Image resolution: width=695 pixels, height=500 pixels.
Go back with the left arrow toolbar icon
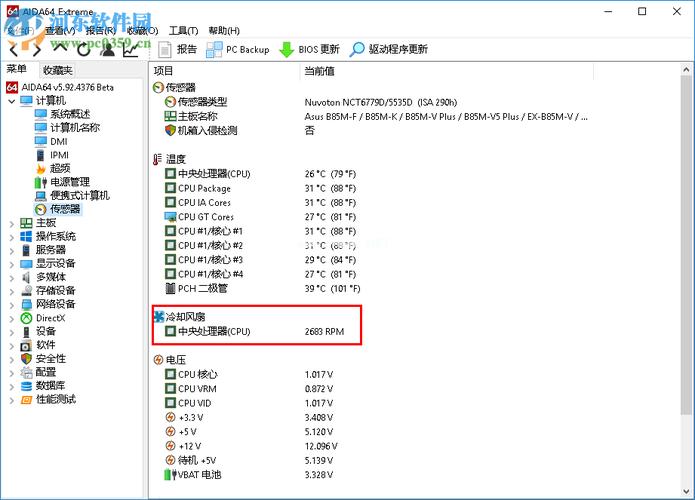pos(14,50)
